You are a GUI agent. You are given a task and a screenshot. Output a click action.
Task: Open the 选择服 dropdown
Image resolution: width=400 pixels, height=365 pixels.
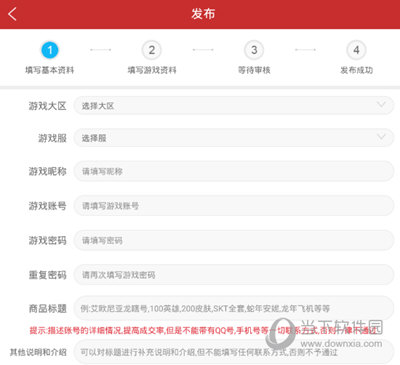coord(234,138)
